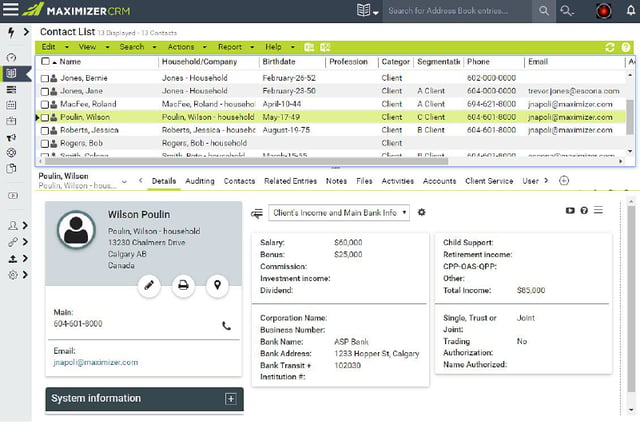This screenshot has width=640, height=436.
Task: Sort by the Birthdate column header
Action: point(279,62)
